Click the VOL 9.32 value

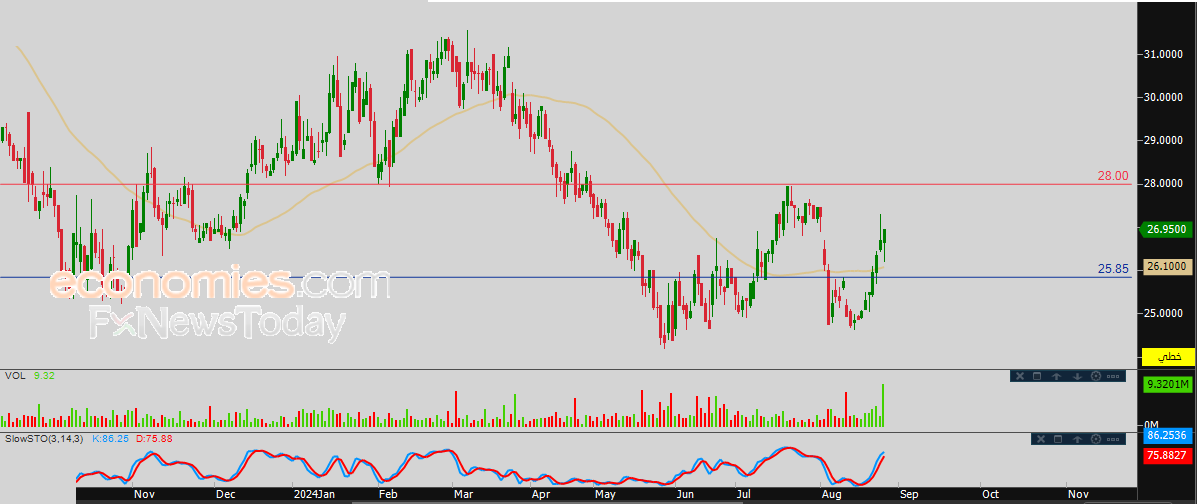(x=44, y=376)
